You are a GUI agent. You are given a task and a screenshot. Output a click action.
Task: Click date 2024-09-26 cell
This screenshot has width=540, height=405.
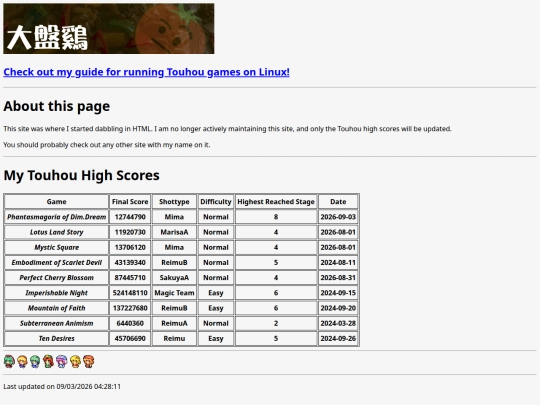338,338
